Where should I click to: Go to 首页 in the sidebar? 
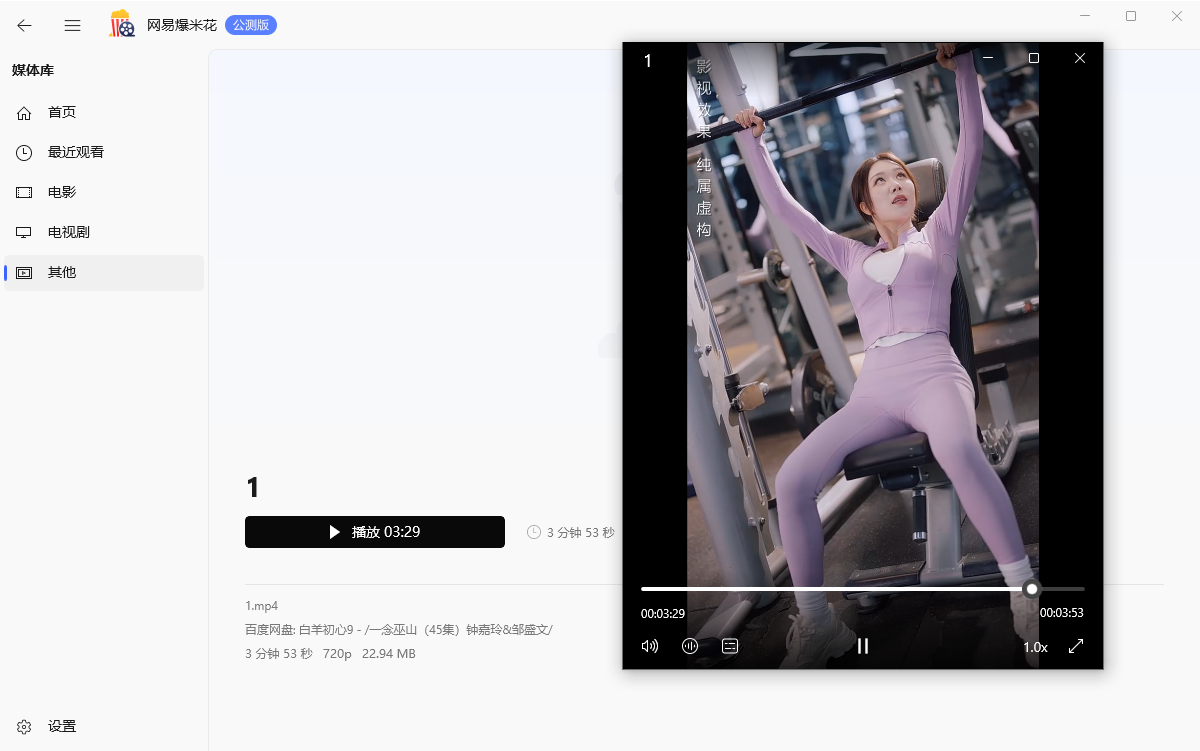pos(62,113)
